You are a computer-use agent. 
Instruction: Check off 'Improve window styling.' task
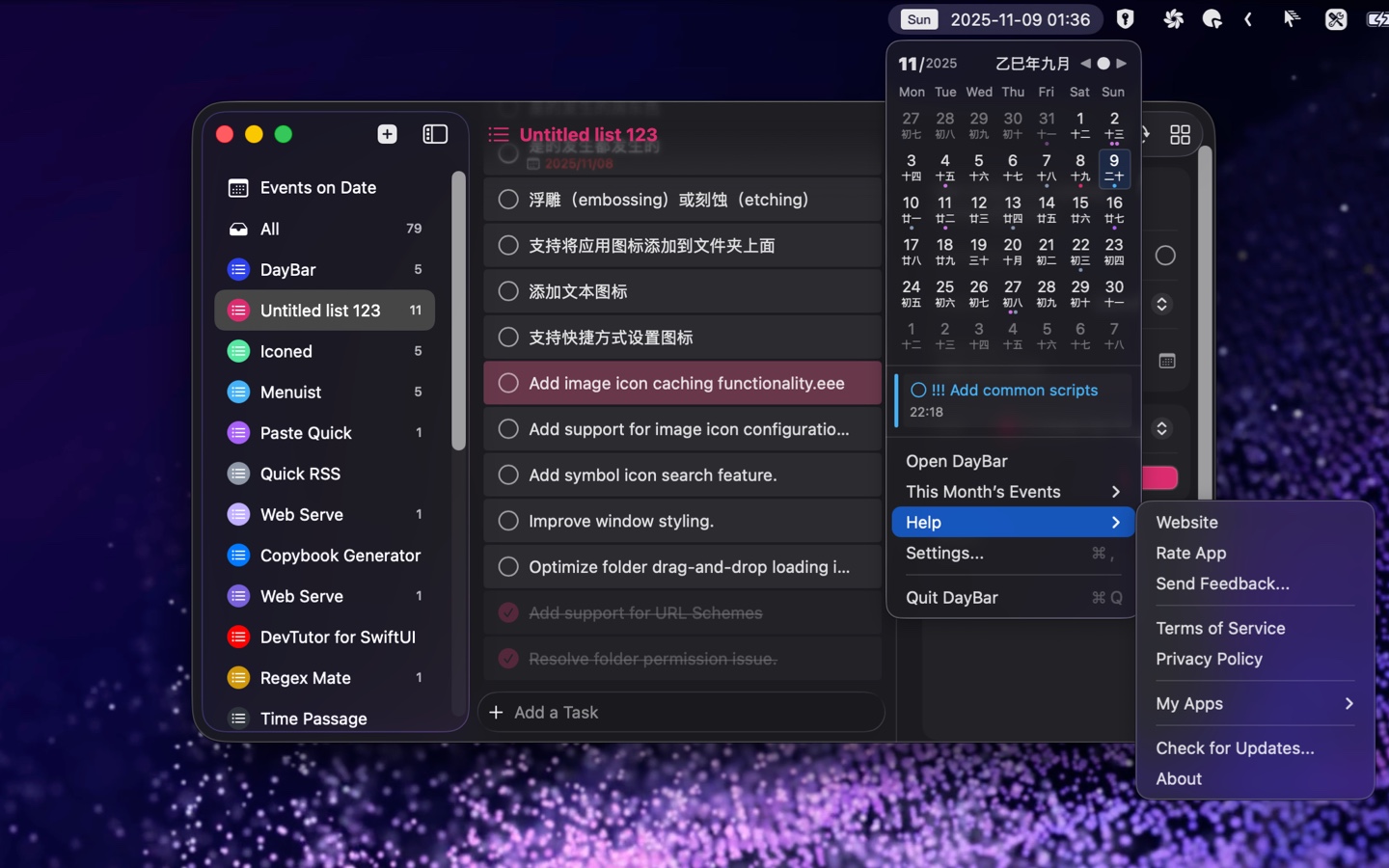[508, 521]
